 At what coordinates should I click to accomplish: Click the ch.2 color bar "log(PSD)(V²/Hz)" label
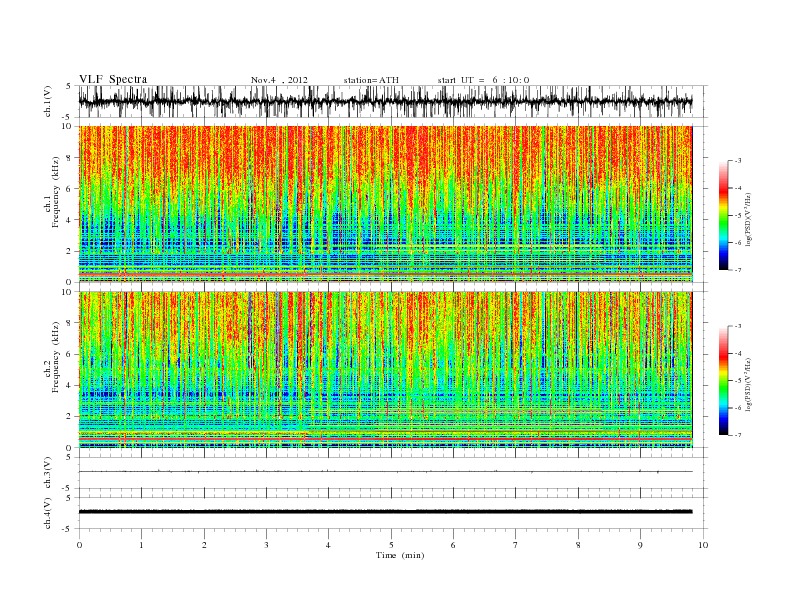pyautogui.click(x=748, y=384)
